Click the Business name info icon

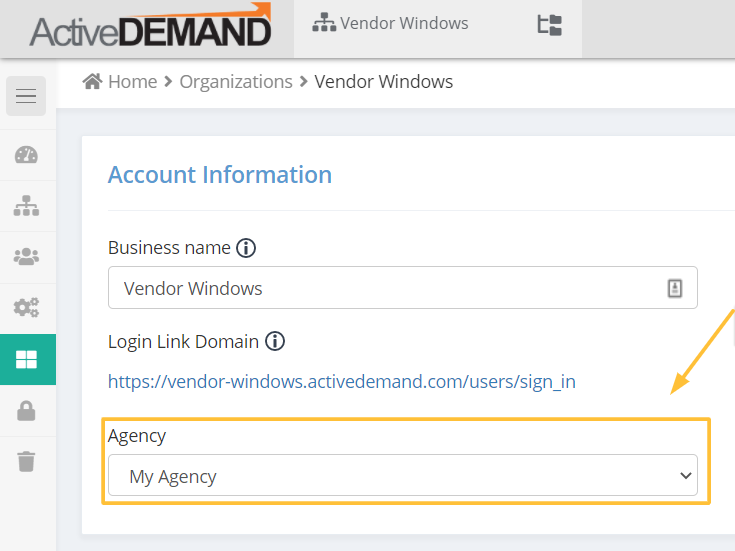pyautogui.click(x=246, y=248)
